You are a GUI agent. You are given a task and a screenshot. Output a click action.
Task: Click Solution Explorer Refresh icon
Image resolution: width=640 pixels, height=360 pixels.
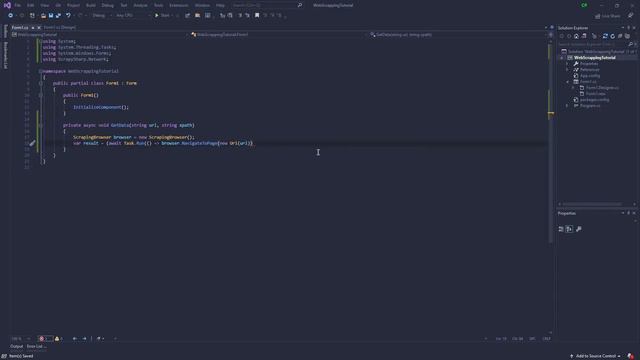pyautogui.click(x=613, y=36)
